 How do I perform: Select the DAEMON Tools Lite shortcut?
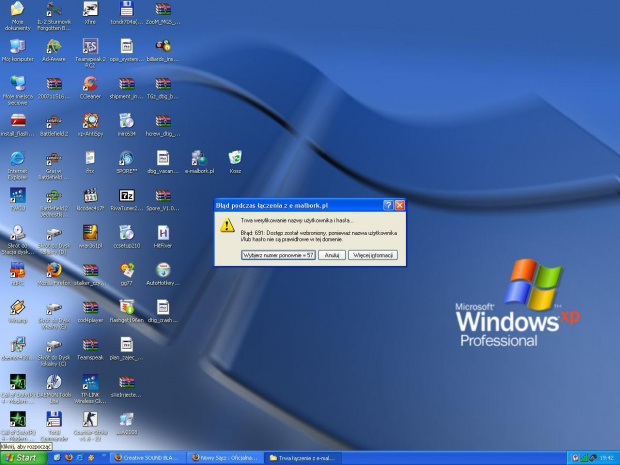click(x=54, y=388)
